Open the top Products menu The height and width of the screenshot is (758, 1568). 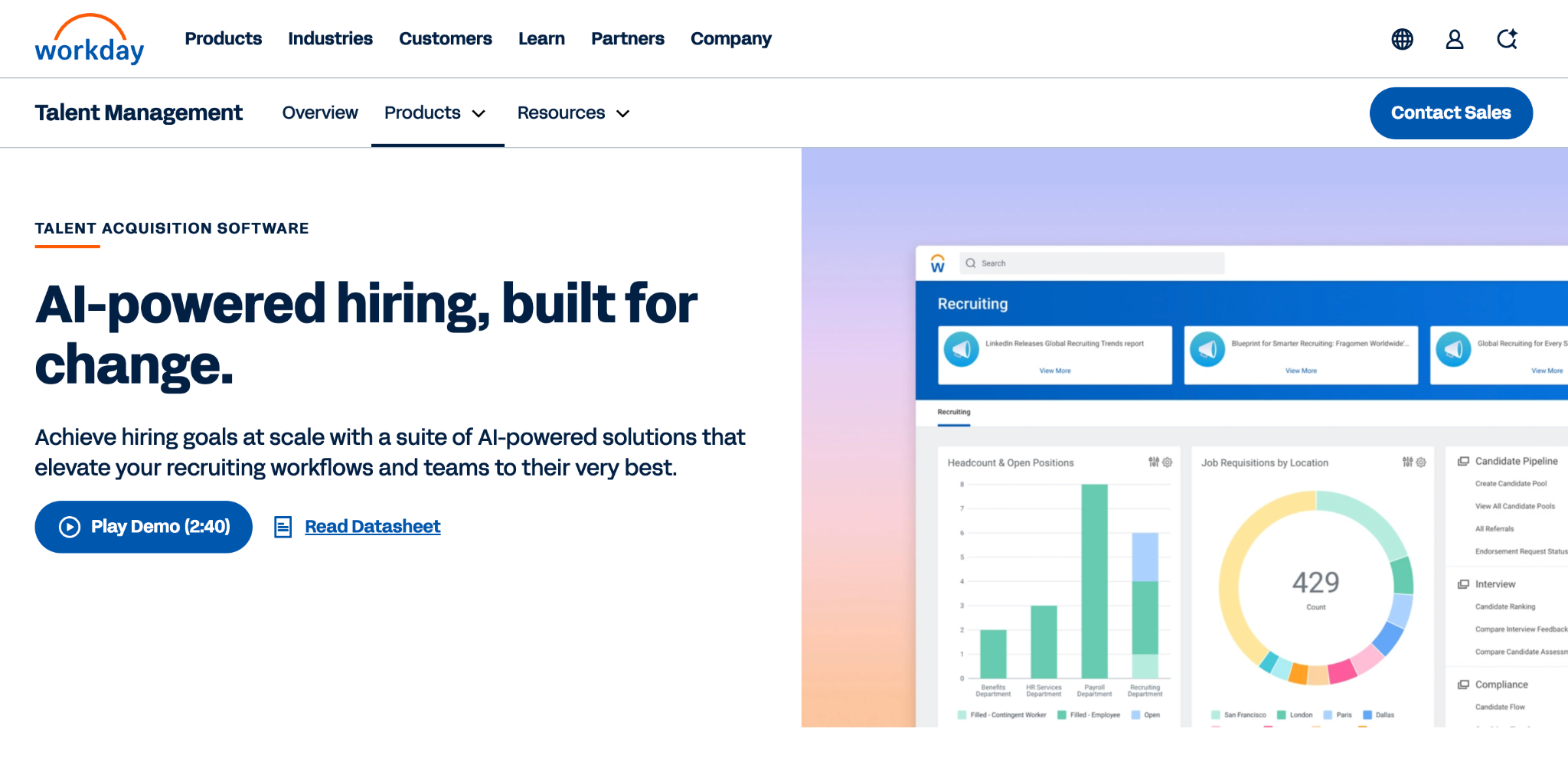[224, 38]
